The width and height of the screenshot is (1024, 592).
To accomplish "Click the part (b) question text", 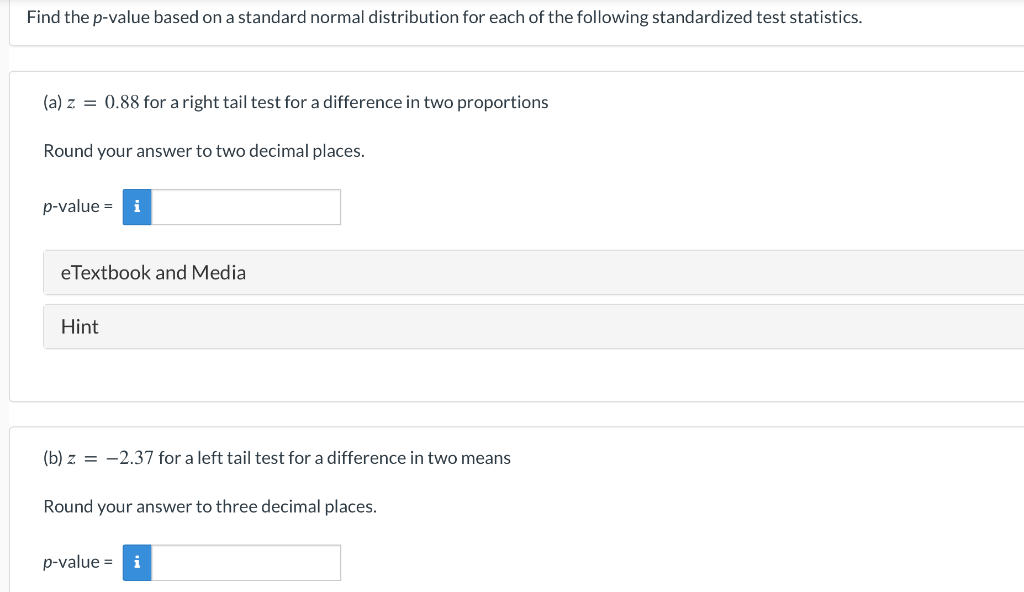I will 276,457.
